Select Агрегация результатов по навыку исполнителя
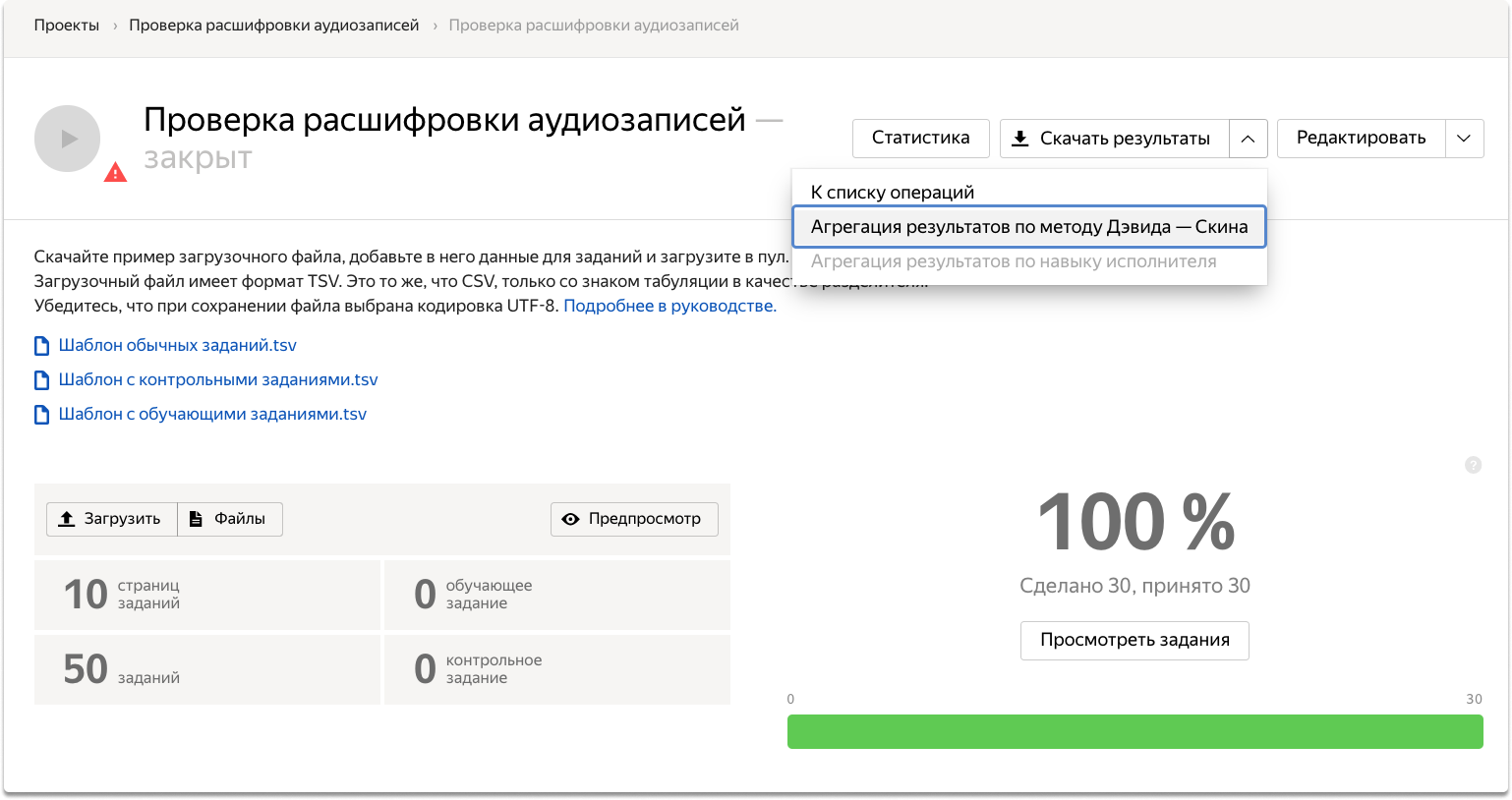Screen dimensions: 1512x800 point(1013,261)
